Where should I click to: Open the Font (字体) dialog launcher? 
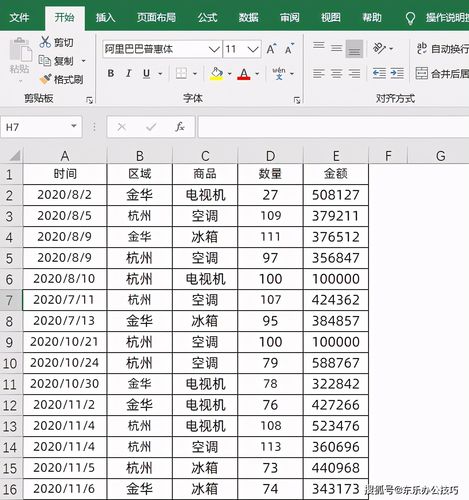(297, 100)
